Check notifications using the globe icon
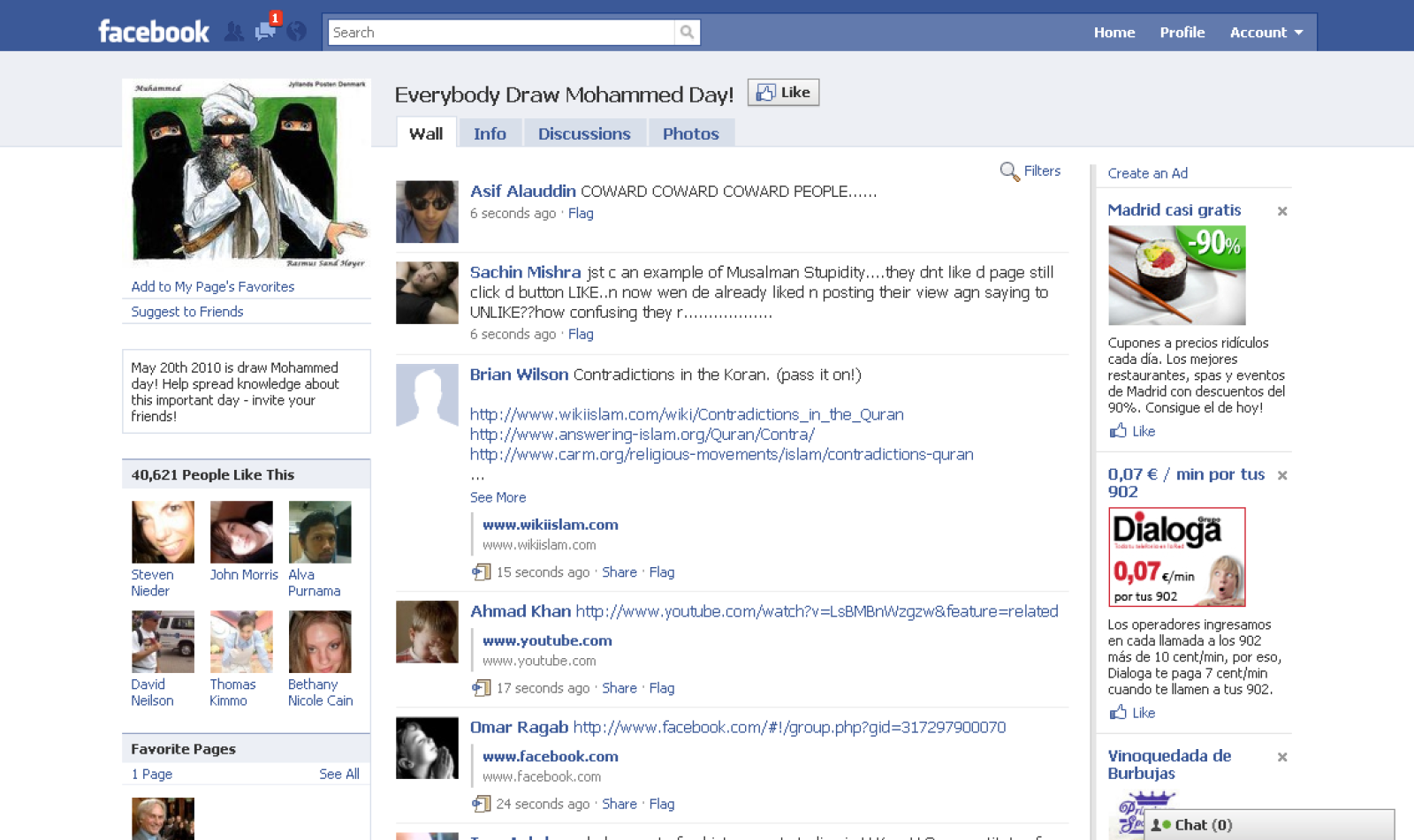1414x840 pixels. pyautogui.click(x=296, y=32)
